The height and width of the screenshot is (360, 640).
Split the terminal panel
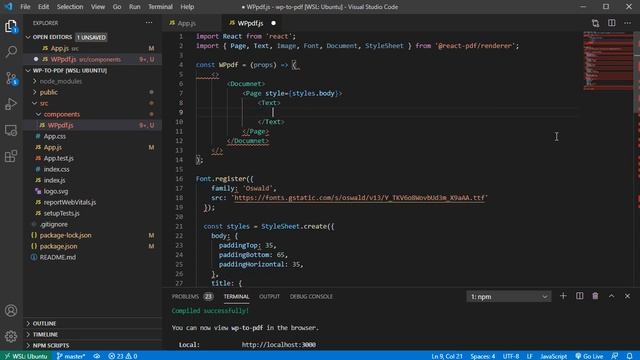580,296
